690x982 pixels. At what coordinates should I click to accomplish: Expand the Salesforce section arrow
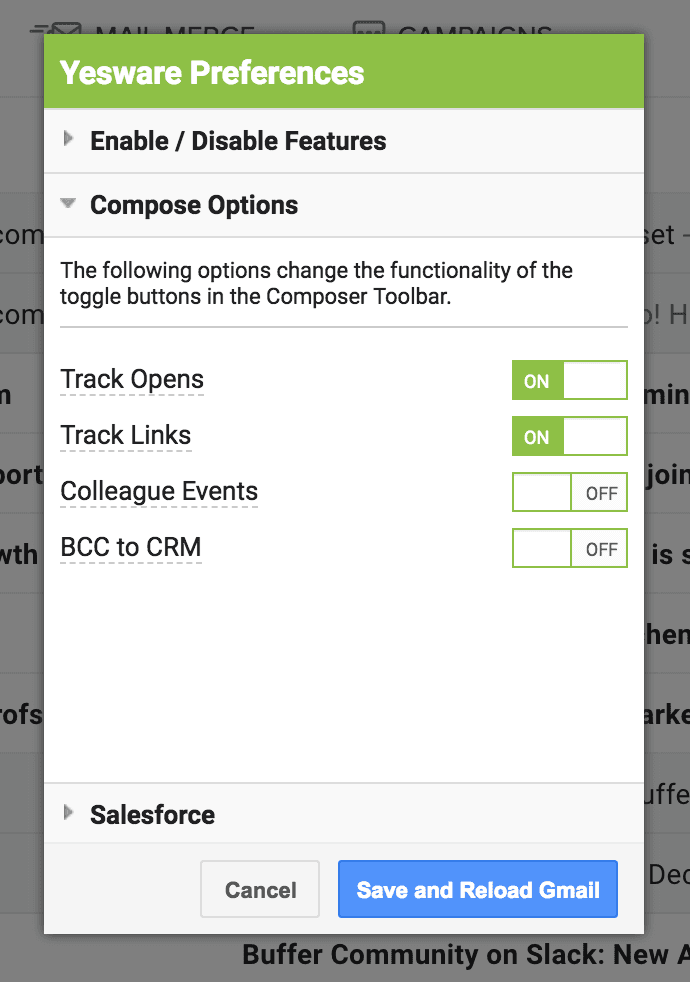68,813
